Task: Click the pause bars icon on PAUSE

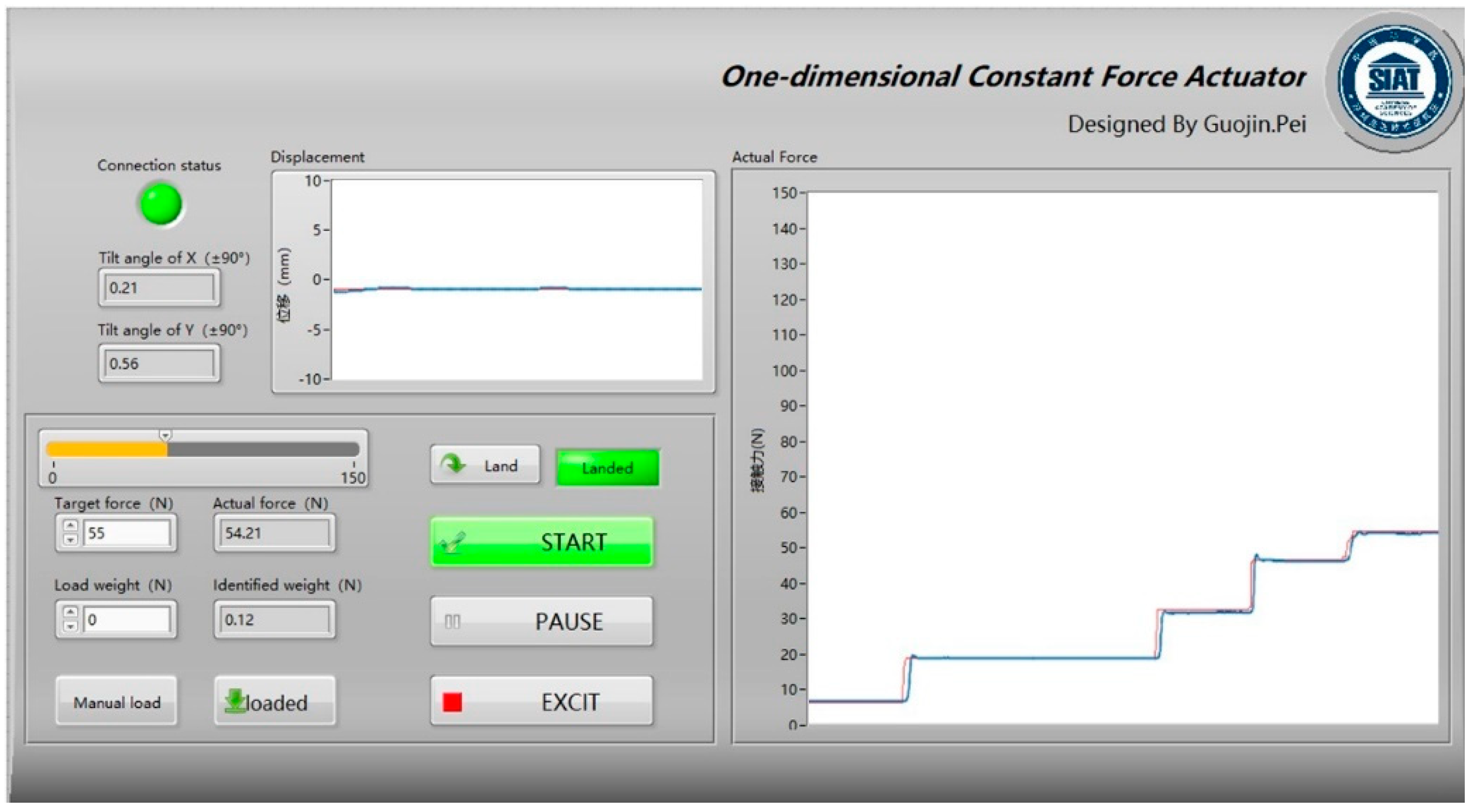Action: tap(452, 621)
